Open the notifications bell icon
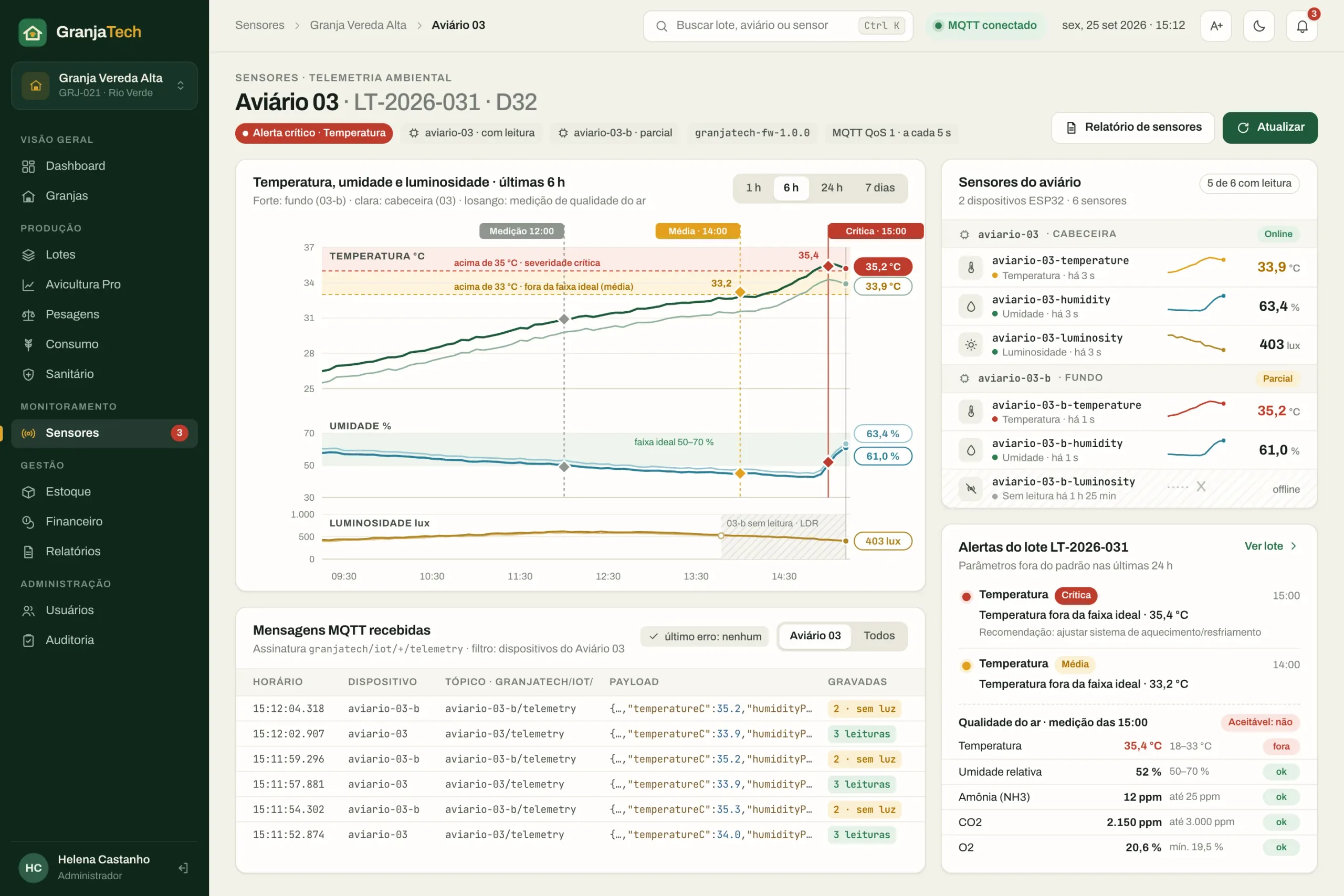The width and height of the screenshot is (1344, 896). point(1301,26)
